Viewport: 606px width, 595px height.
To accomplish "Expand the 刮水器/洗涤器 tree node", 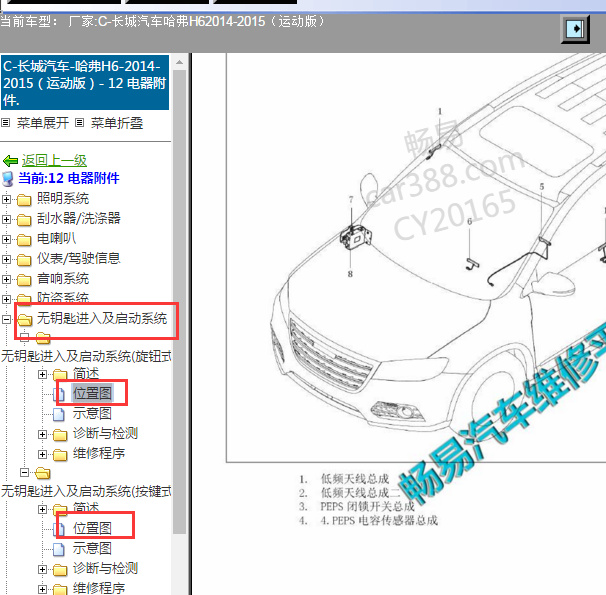I will click(x=6, y=219).
